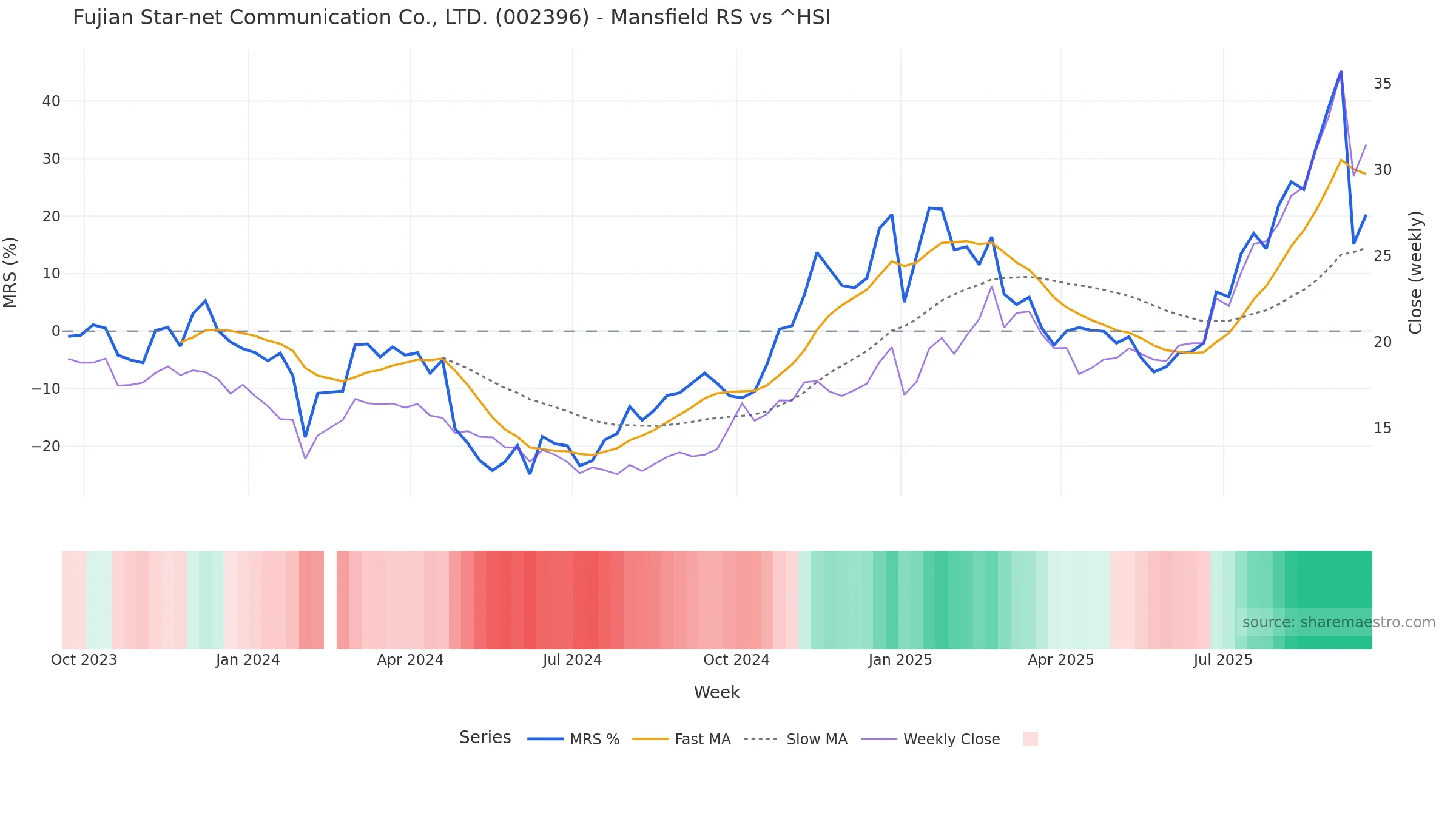This screenshot has height=819, width=1456.
Task: Toggle the Slow MA legend entry
Action: click(x=795, y=739)
